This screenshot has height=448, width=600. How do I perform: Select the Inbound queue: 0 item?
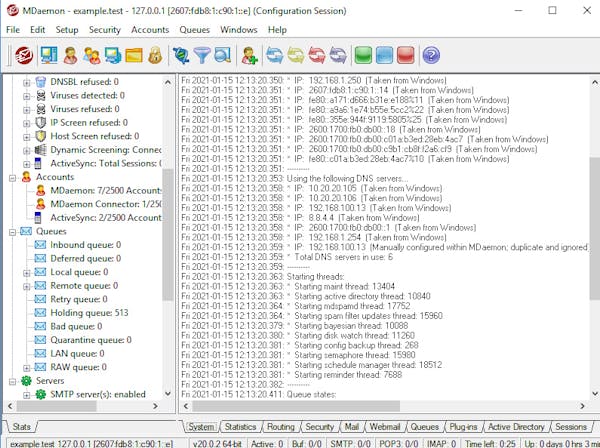(x=86, y=245)
